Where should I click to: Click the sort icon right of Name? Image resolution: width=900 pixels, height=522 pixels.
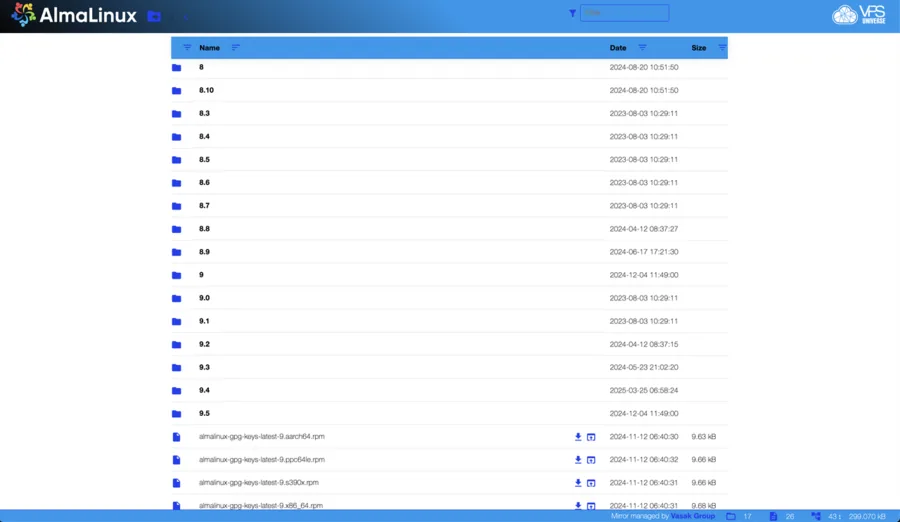[x=235, y=48]
